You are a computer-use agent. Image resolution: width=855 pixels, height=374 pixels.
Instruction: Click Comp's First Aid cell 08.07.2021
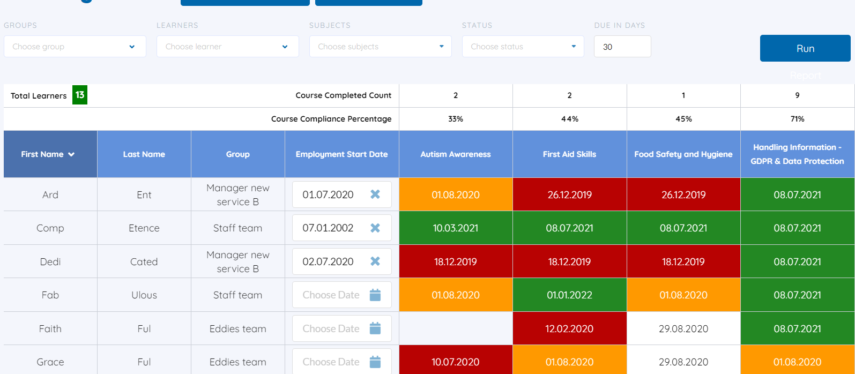[x=570, y=228]
